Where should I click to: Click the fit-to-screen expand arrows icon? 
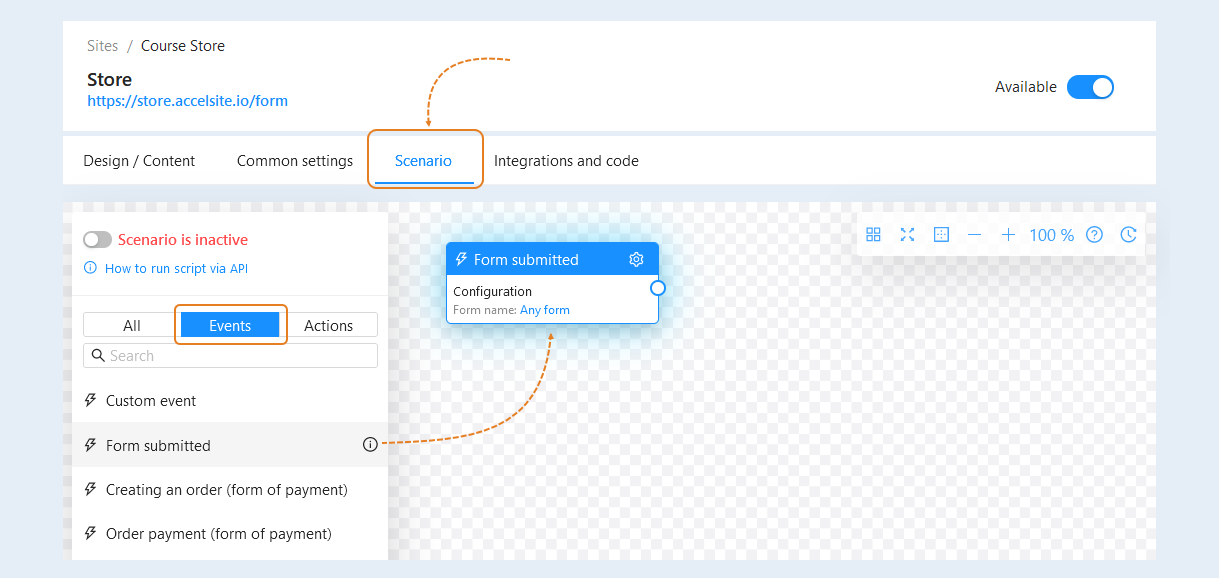(x=907, y=234)
